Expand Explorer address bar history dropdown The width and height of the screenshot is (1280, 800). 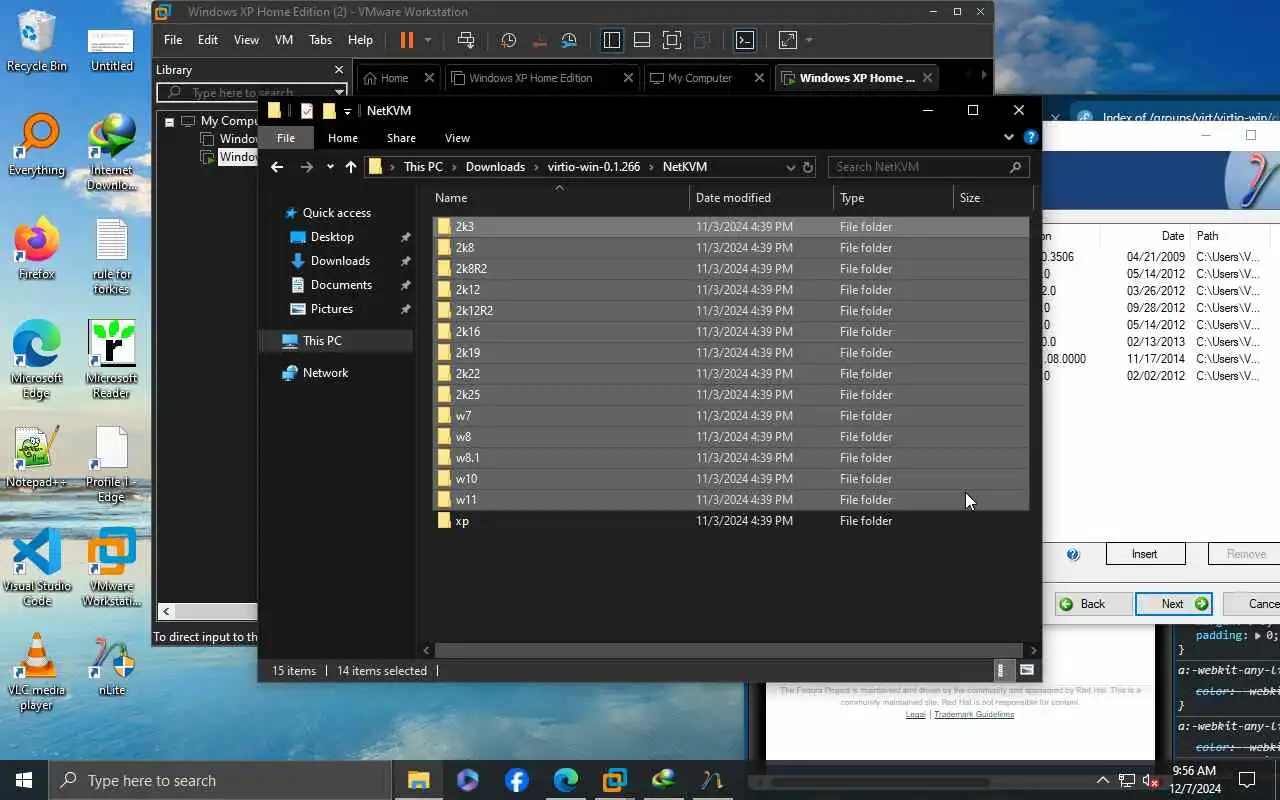point(790,167)
